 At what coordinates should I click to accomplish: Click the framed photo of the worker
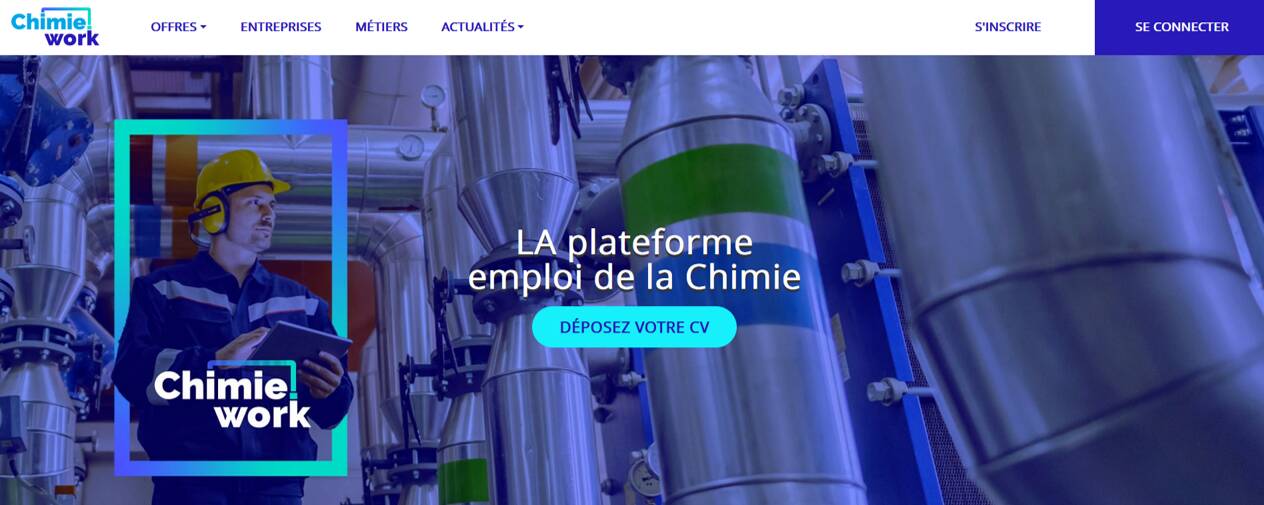pyautogui.click(x=231, y=298)
